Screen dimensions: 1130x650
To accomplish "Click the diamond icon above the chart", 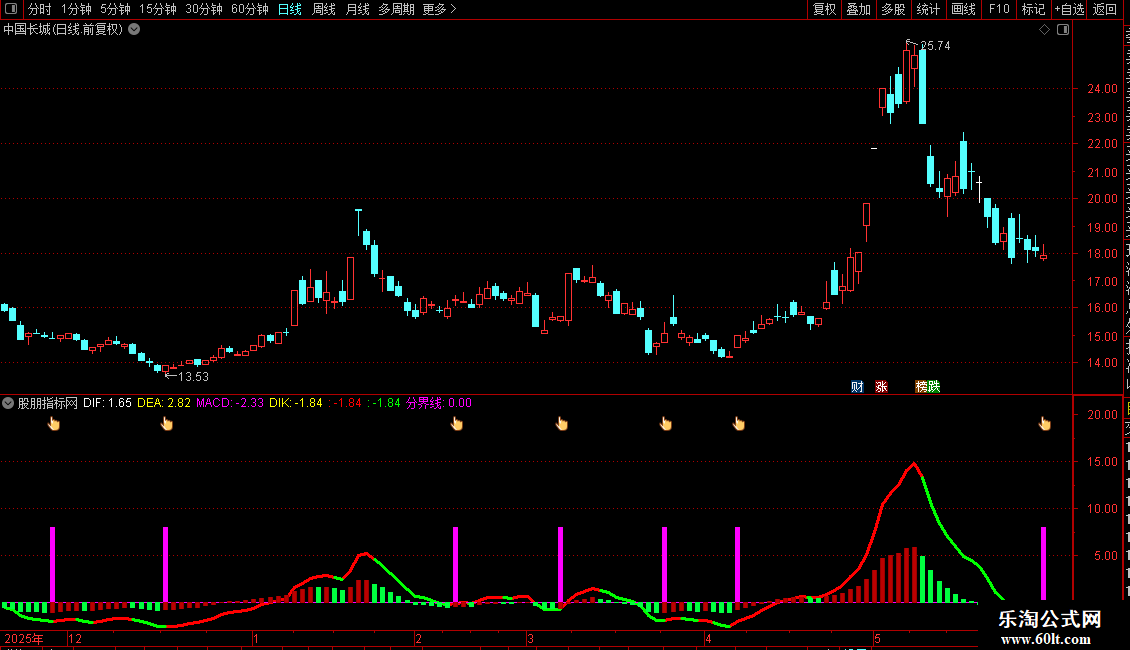I will pyautogui.click(x=1044, y=30).
